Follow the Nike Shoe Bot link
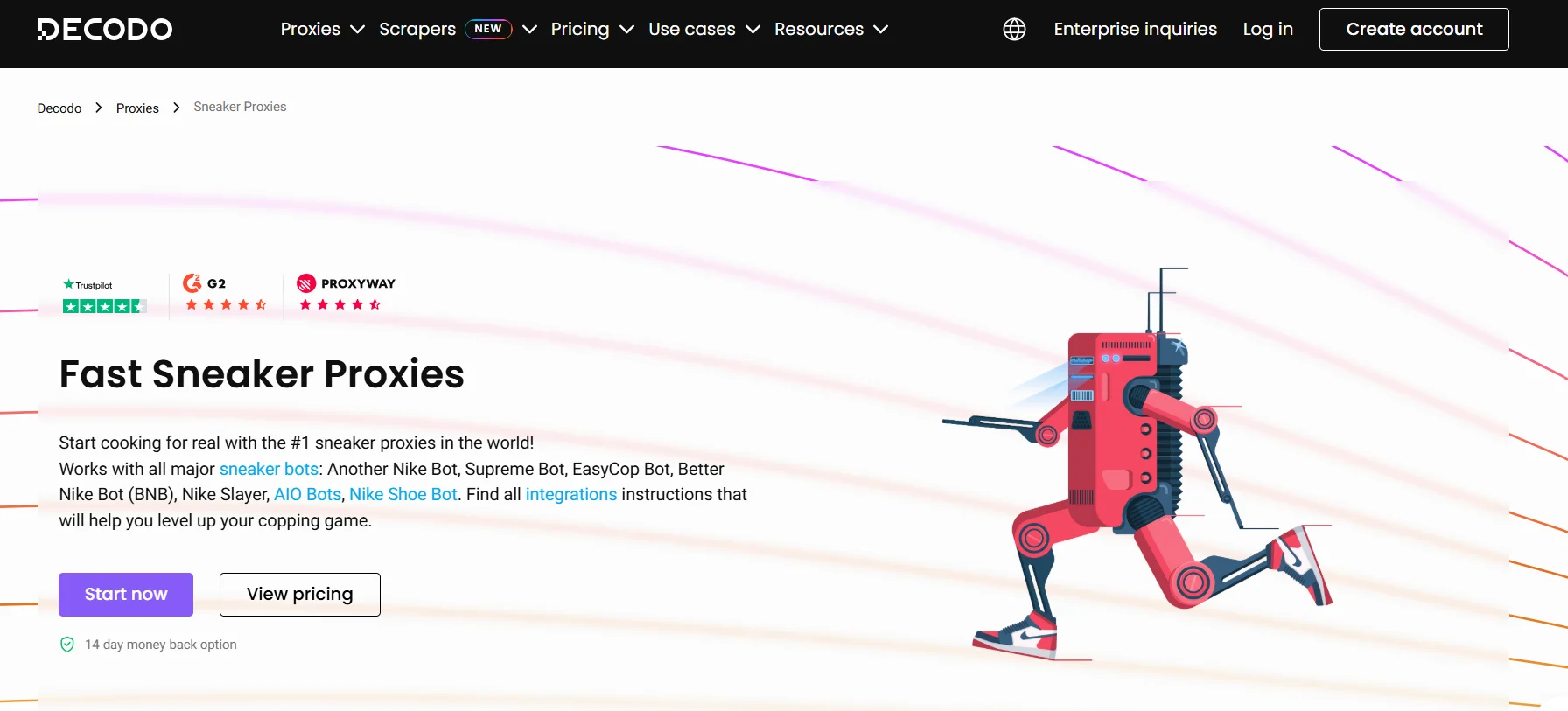The height and width of the screenshot is (711, 1568). tap(403, 494)
